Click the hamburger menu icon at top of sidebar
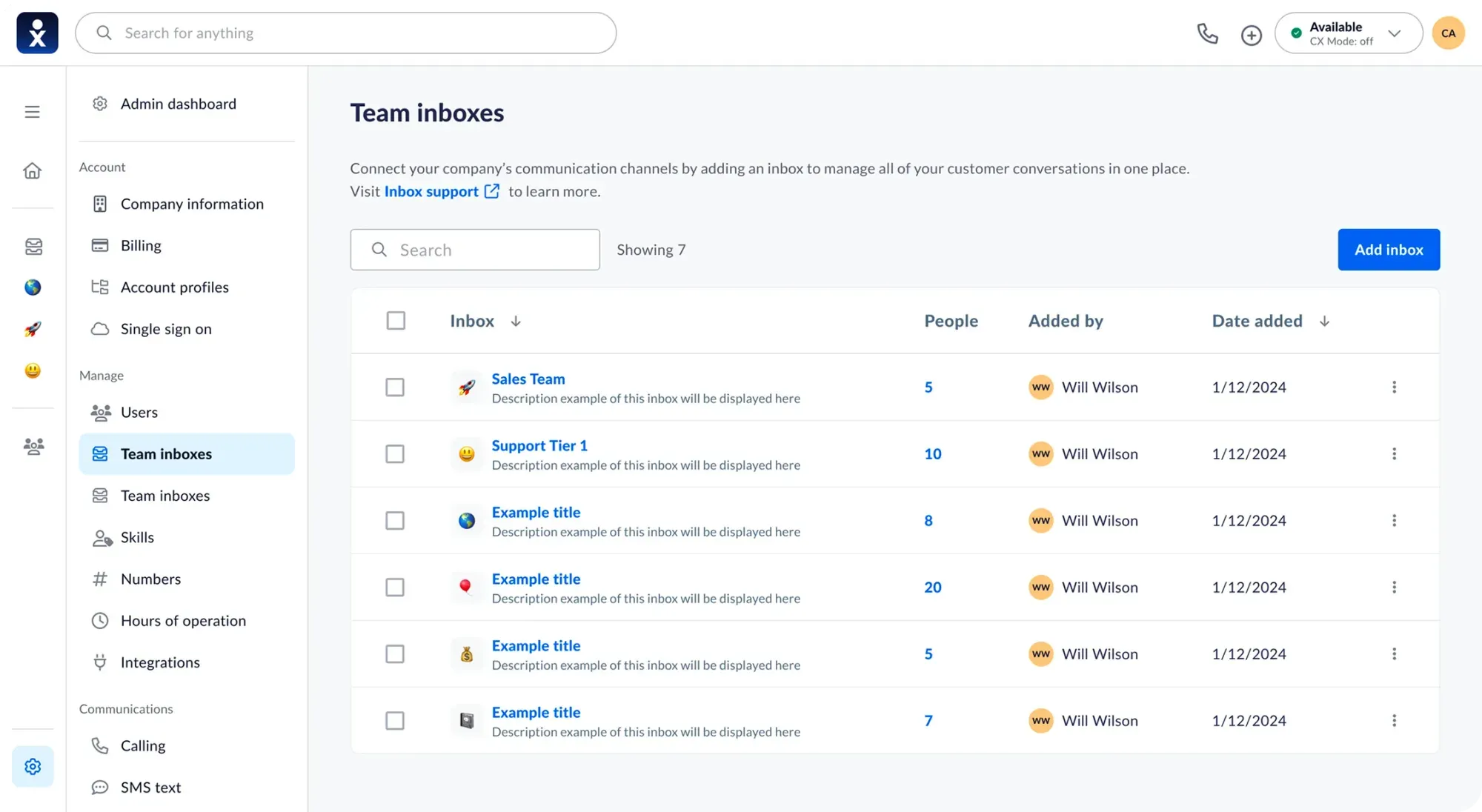 click(x=32, y=111)
